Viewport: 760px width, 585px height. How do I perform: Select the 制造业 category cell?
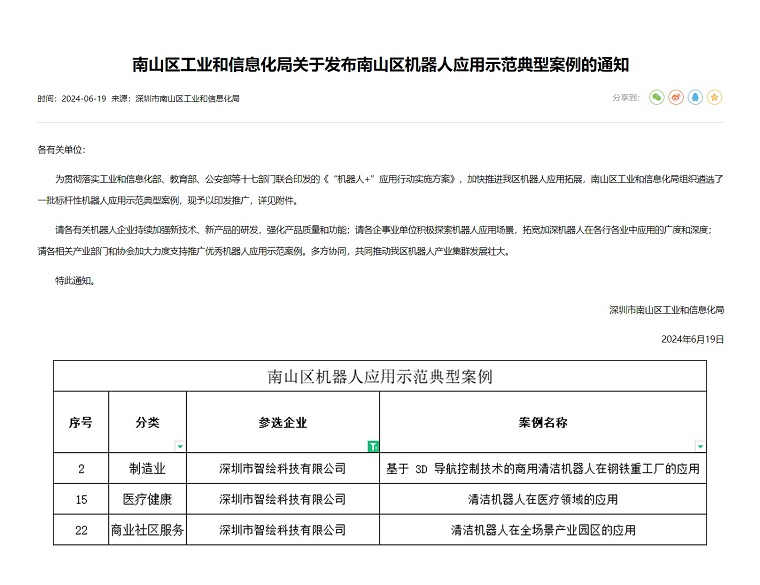147,468
